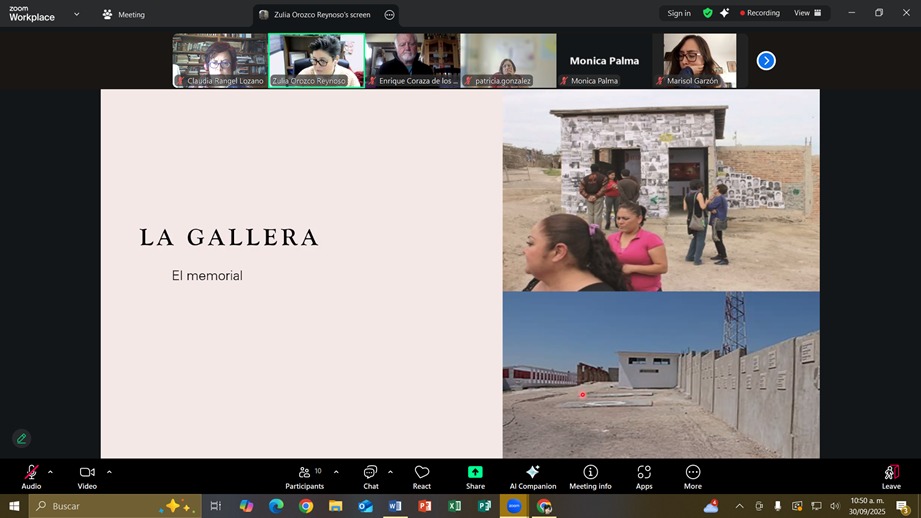Leave the meeting
Screen dimensions: 921x518
[890, 476]
